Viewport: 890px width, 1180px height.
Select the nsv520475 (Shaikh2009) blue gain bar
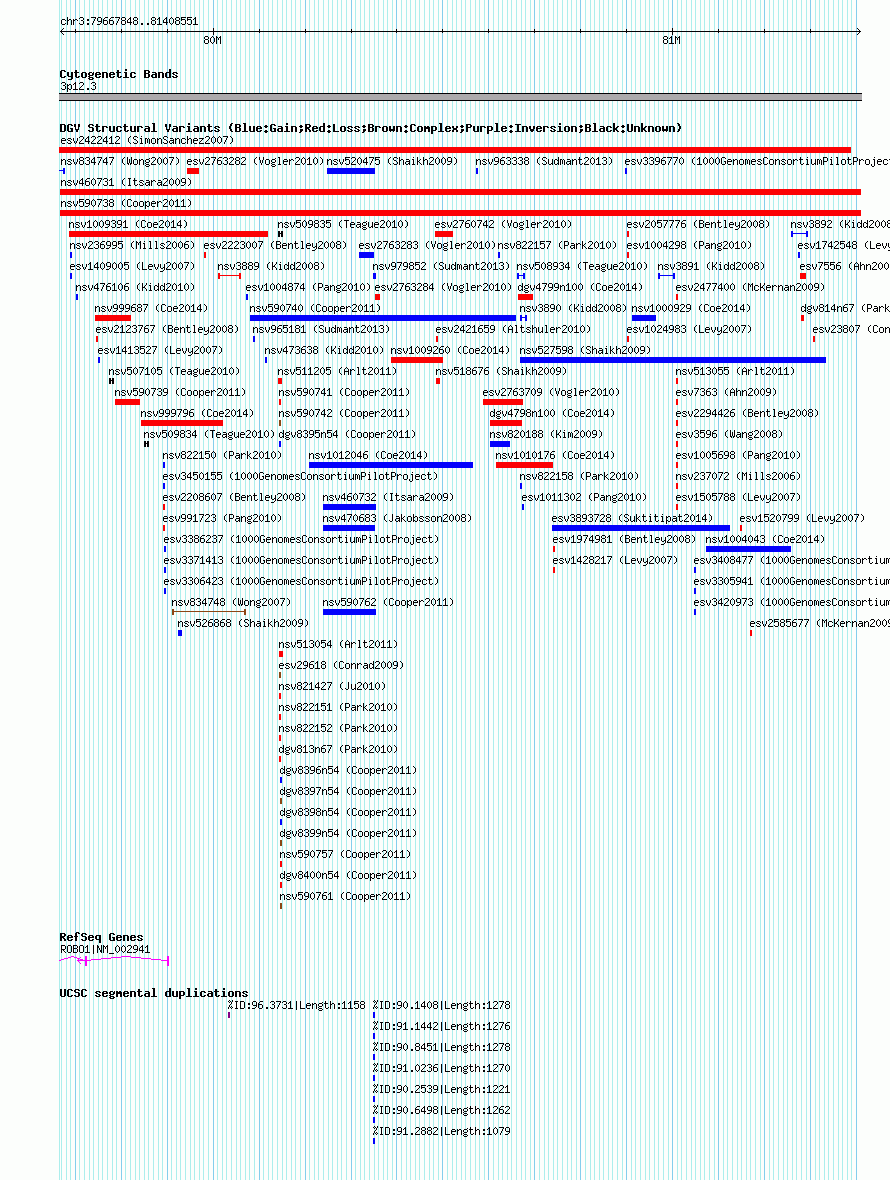coord(351,172)
